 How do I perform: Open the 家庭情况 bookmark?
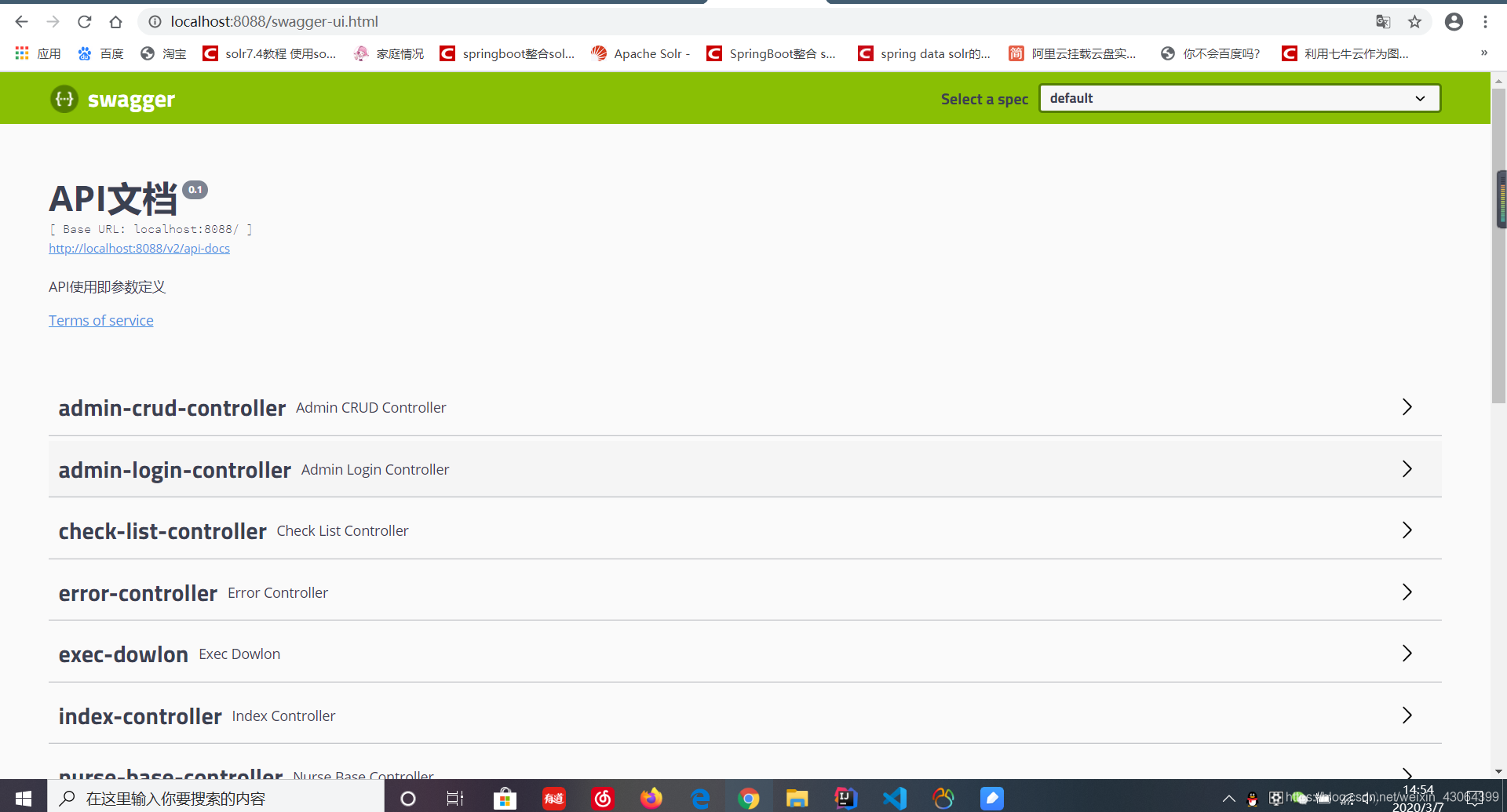point(389,53)
